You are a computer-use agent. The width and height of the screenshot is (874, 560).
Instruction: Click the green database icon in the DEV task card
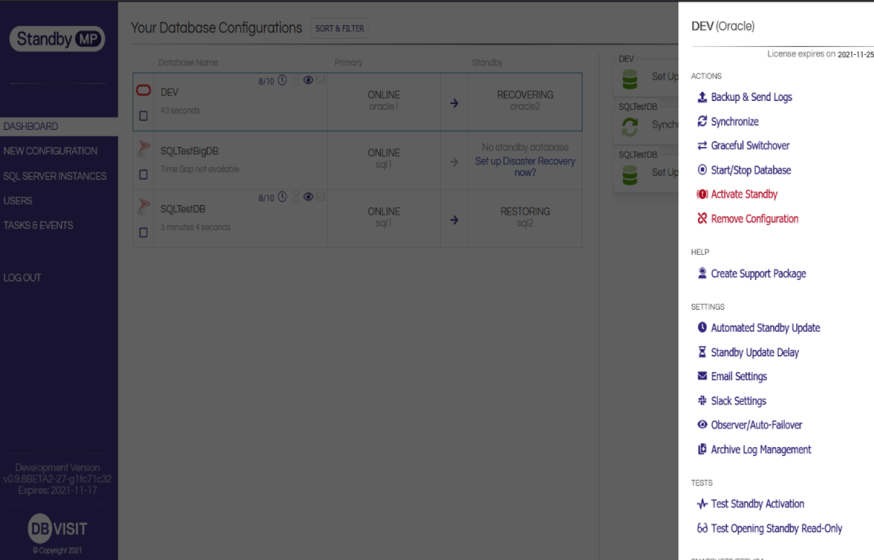[630, 79]
